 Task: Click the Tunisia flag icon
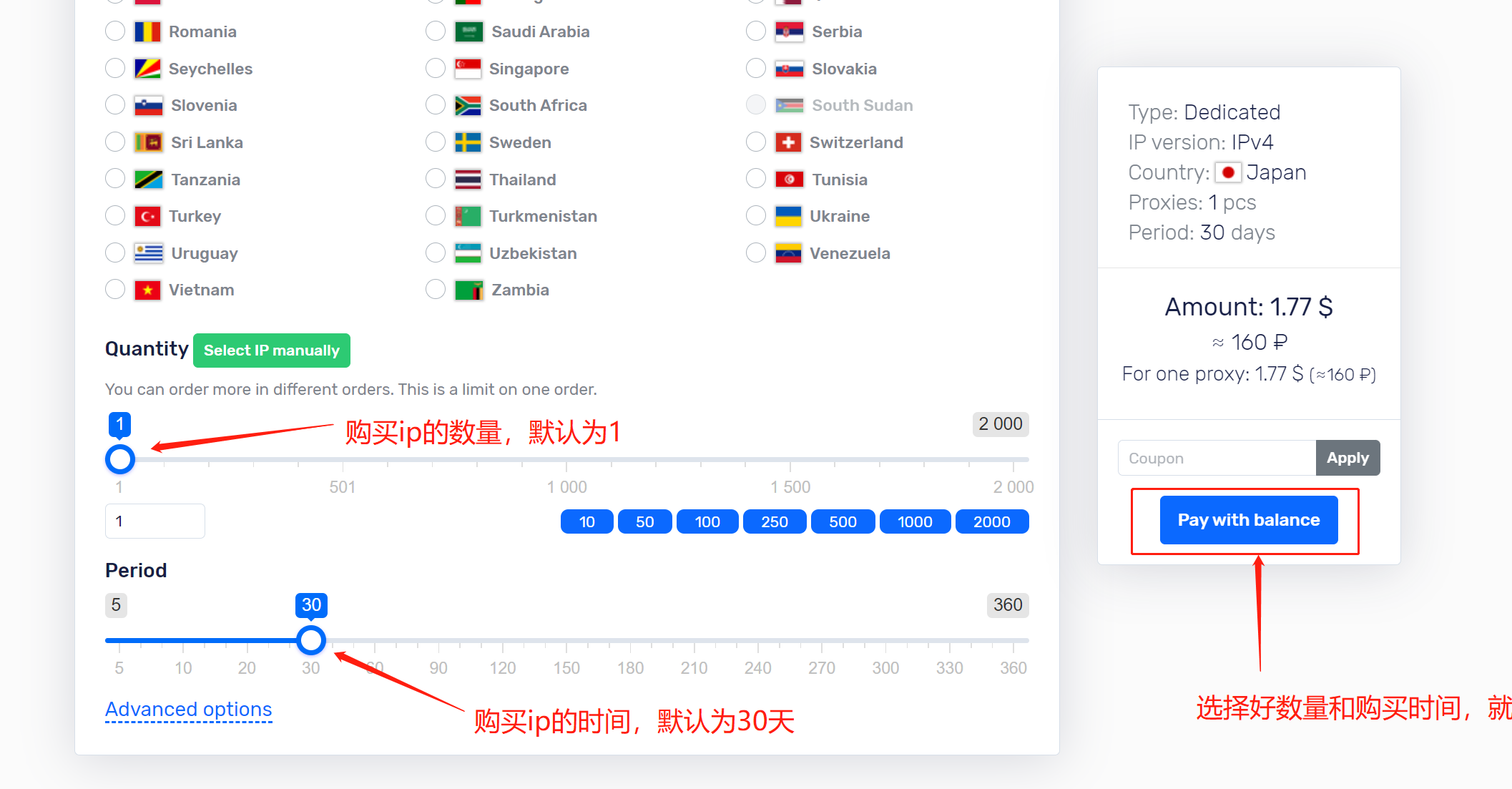pos(789,180)
